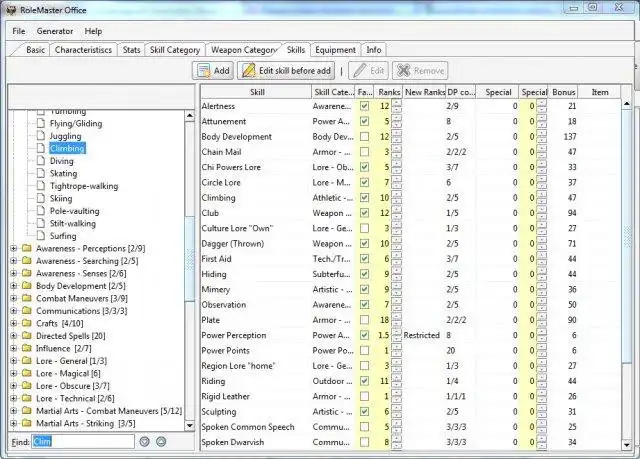Click the Lore - Technical folder icon
Image resolution: width=640 pixels, height=459 pixels.
(x=27, y=398)
